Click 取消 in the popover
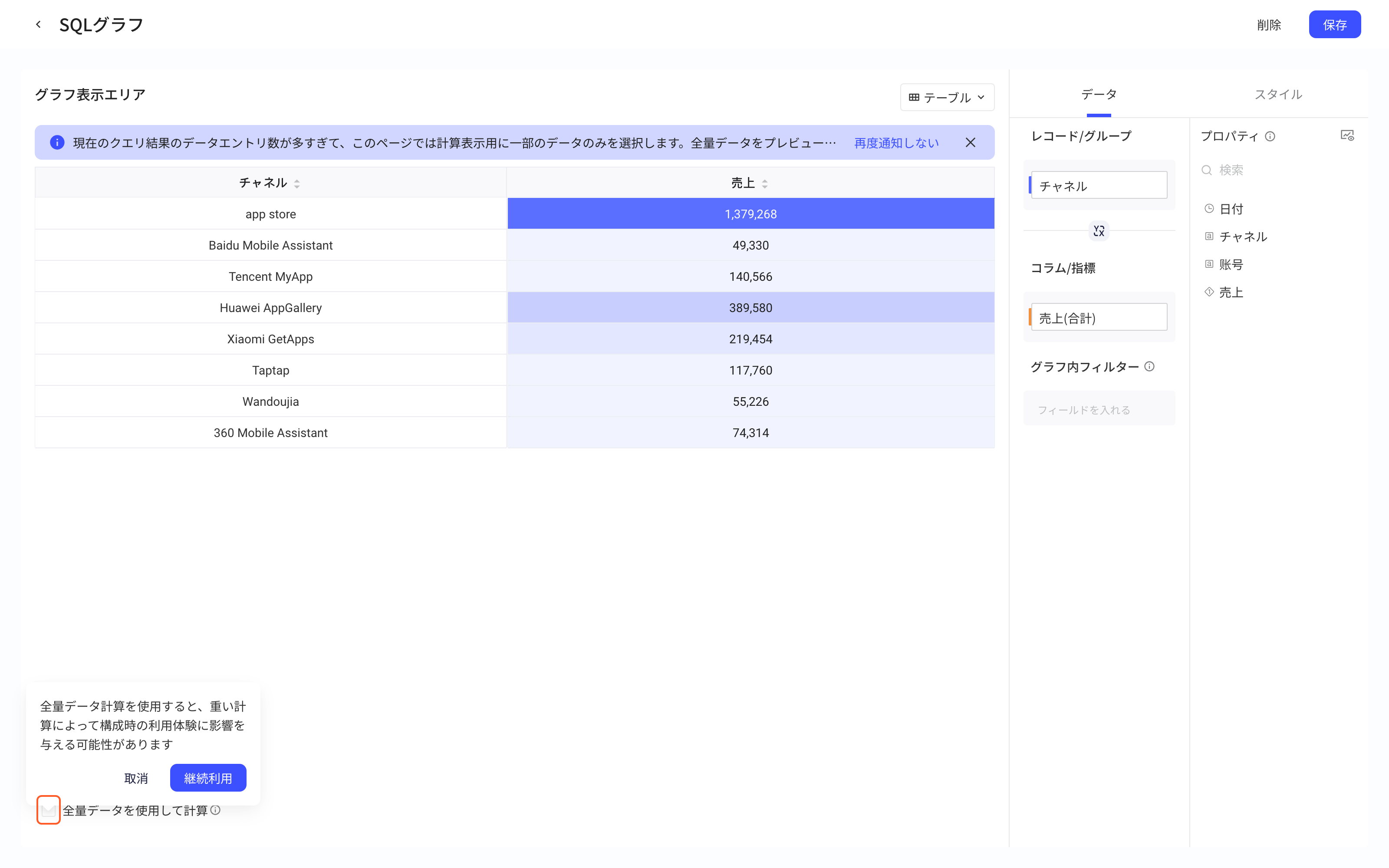 136,778
